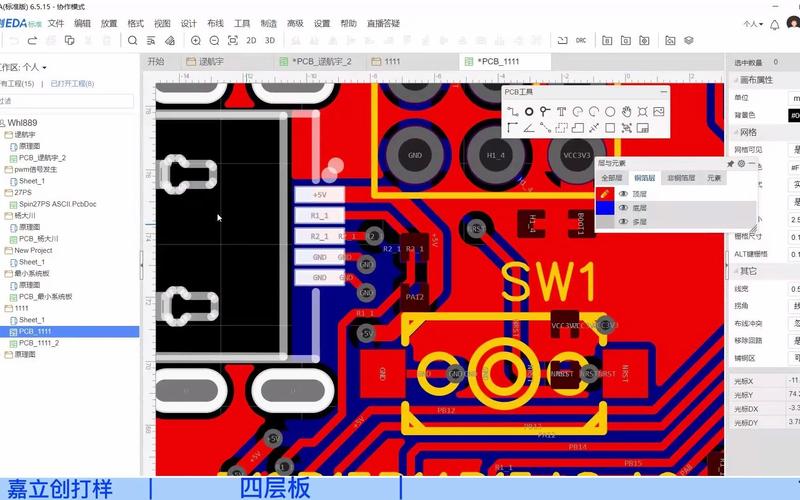Toggle visibility eye for 底层 layer

coord(623,208)
